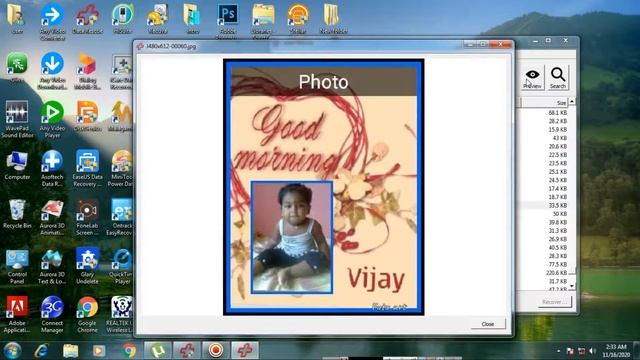Open Asoftech Data Recovery shortcut

(x=52, y=168)
